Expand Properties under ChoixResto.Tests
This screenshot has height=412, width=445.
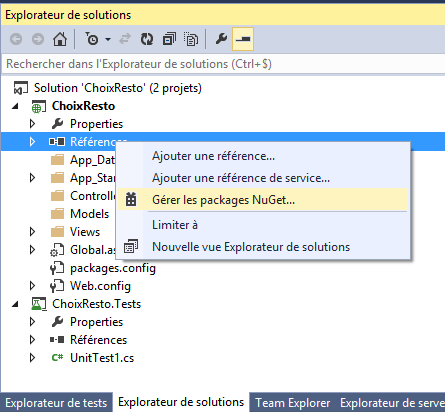pos(32,322)
